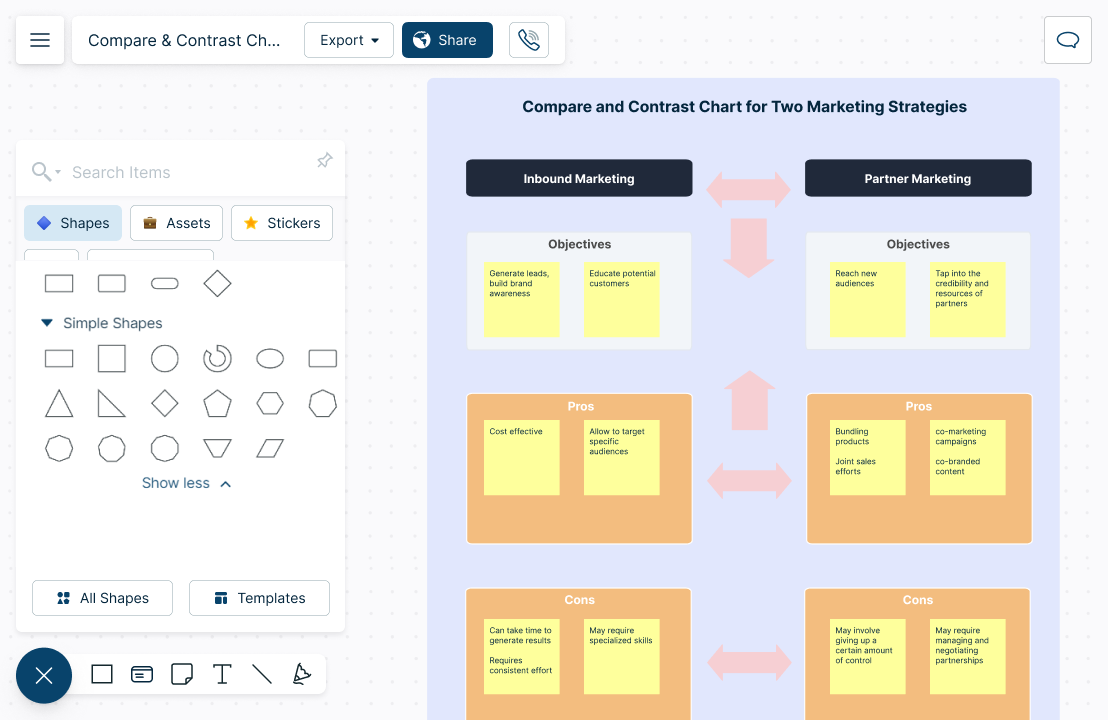Select the Card tool in bottom toolbar
The width and height of the screenshot is (1108, 720).
[x=142, y=674]
